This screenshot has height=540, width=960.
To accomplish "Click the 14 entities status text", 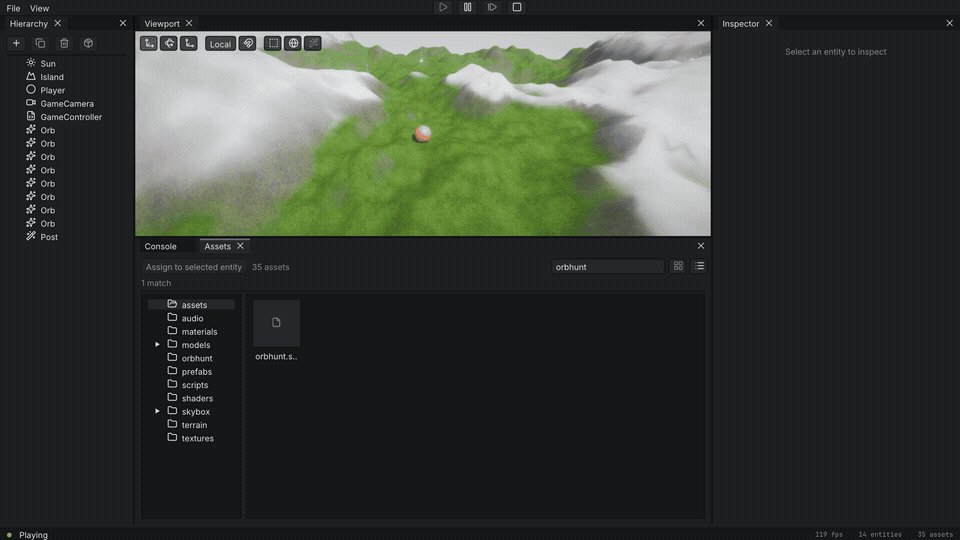I will pos(880,534).
